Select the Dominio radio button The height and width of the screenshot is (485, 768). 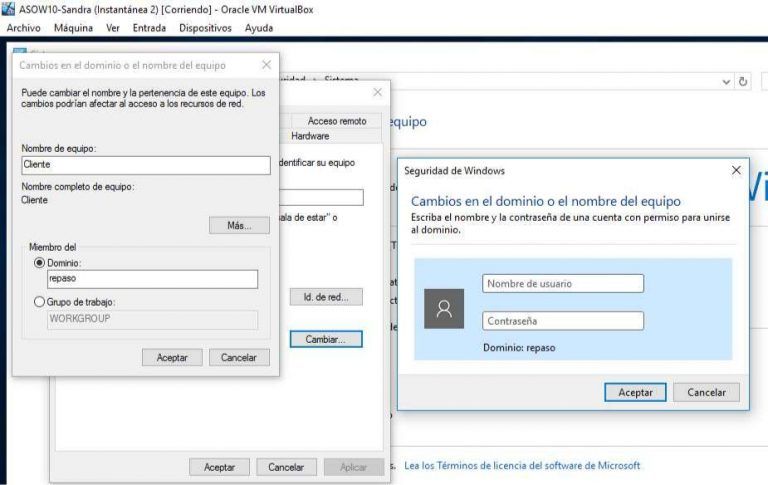39,263
